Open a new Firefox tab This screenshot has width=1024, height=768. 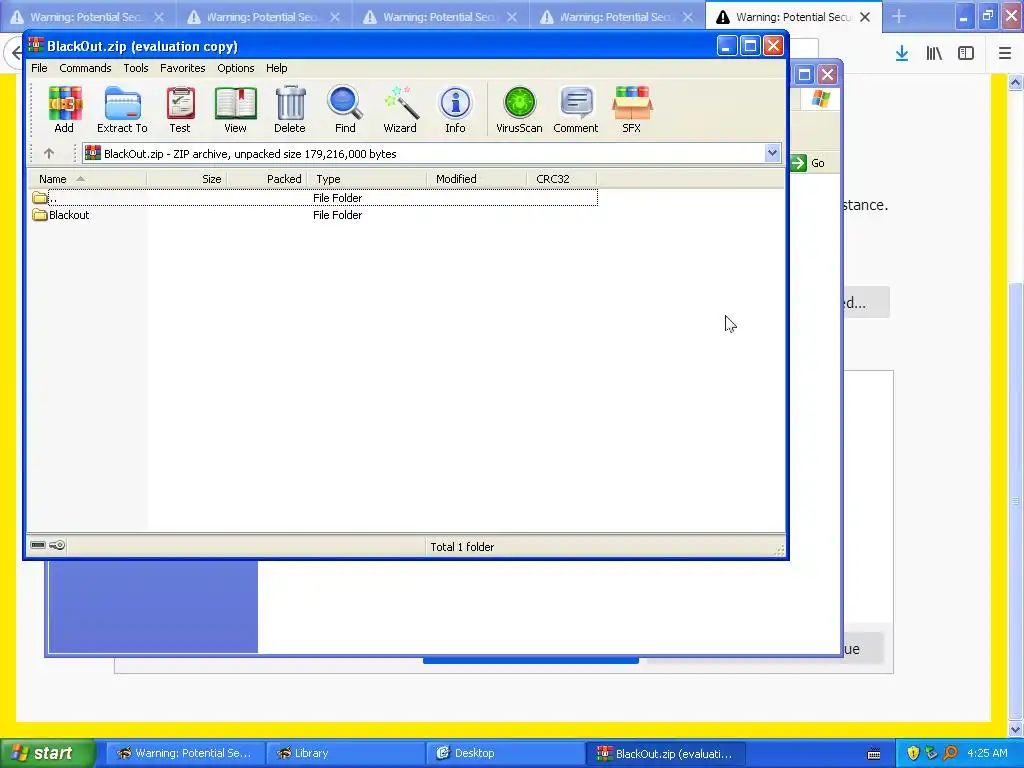pyautogui.click(x=899, y=16)
